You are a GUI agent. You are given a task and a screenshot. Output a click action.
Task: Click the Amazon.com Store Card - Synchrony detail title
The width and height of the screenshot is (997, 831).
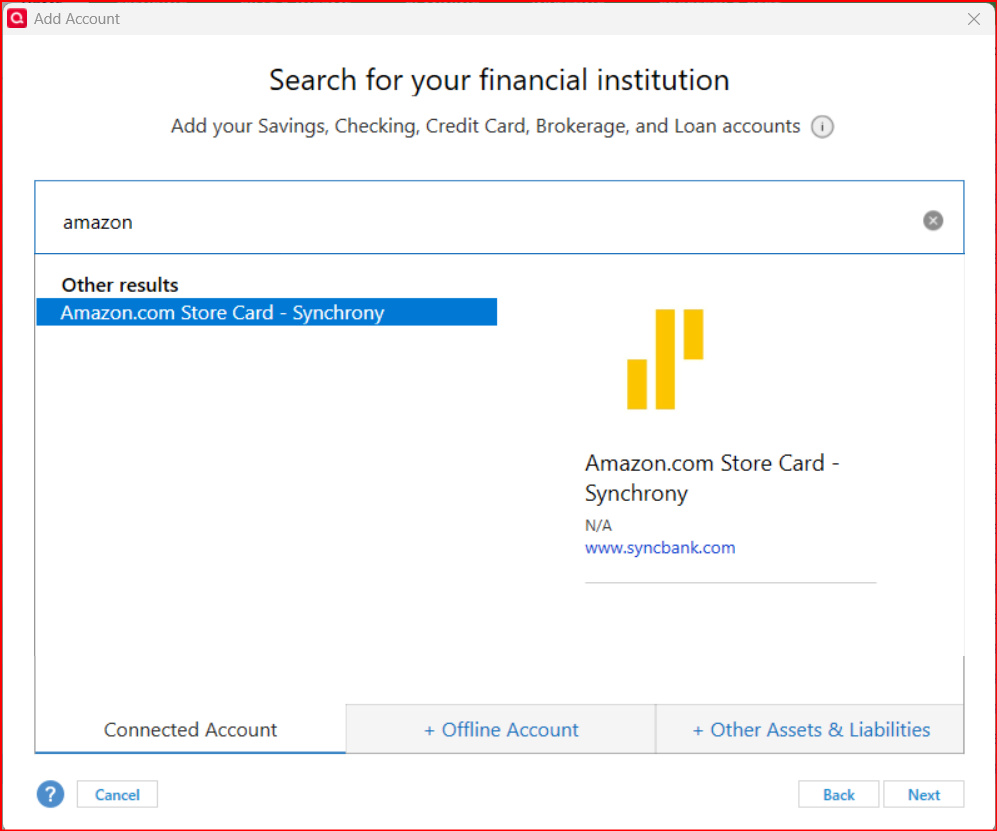[712, 478]
